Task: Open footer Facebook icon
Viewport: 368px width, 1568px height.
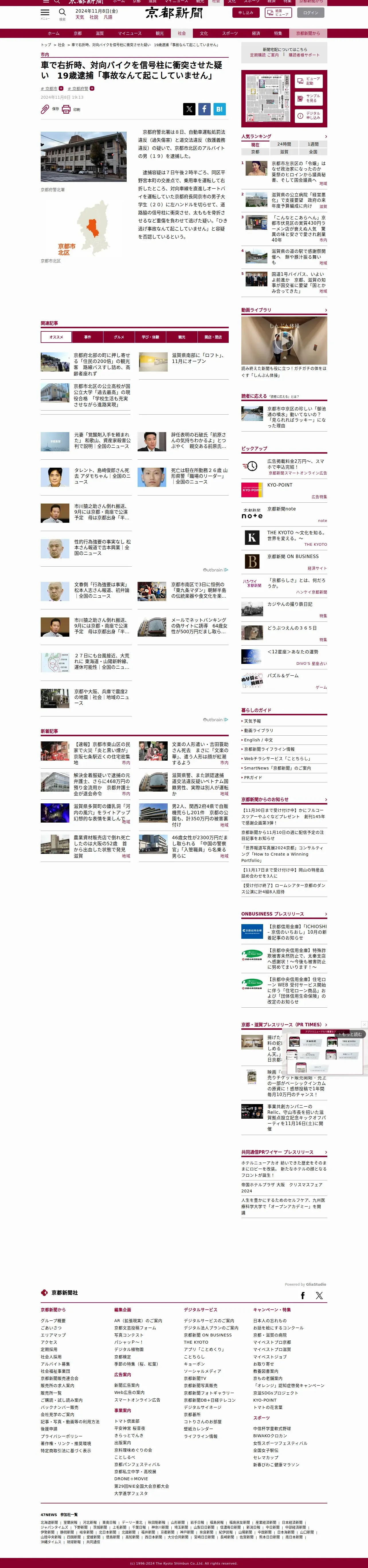Action: [303, 1295]
